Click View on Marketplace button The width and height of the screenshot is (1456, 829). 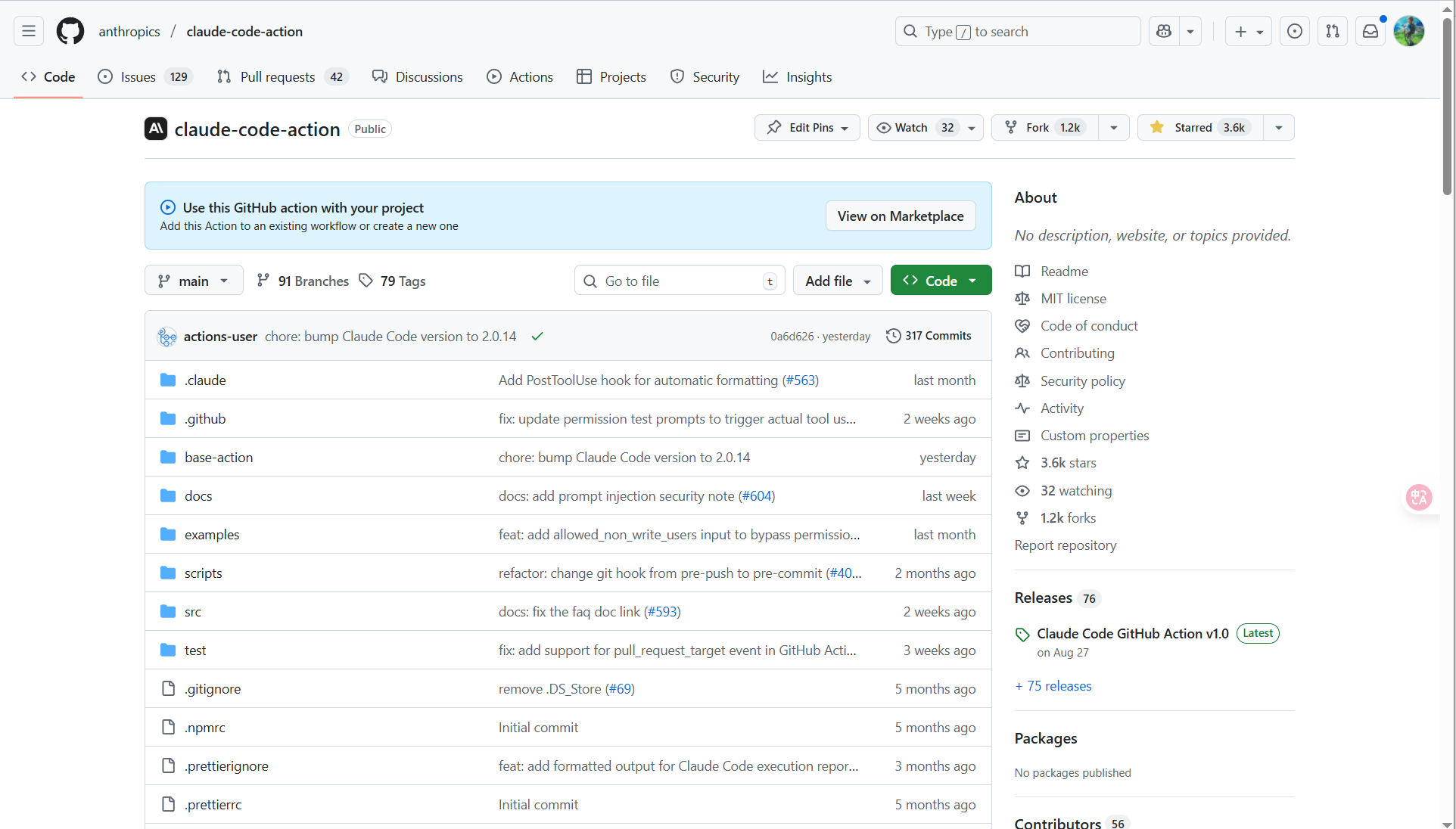(x=900, y=216)
